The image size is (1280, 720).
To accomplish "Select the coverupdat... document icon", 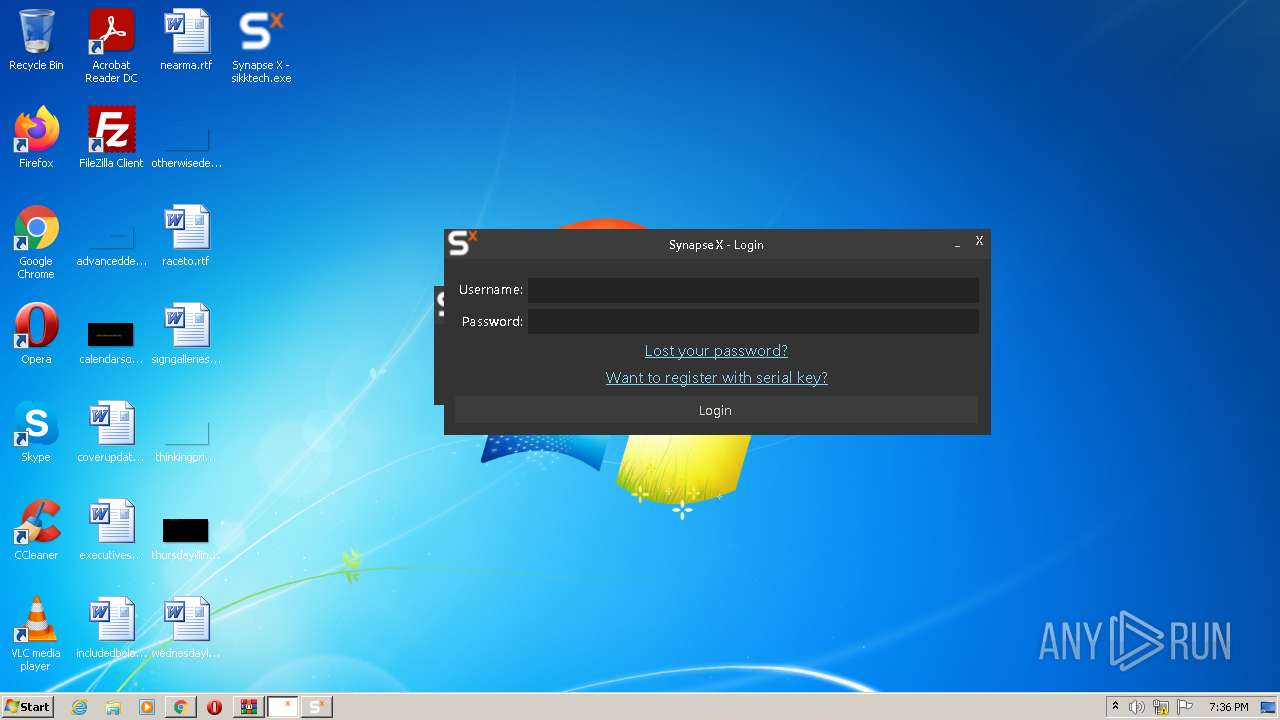I will click(x=111, y=432).
